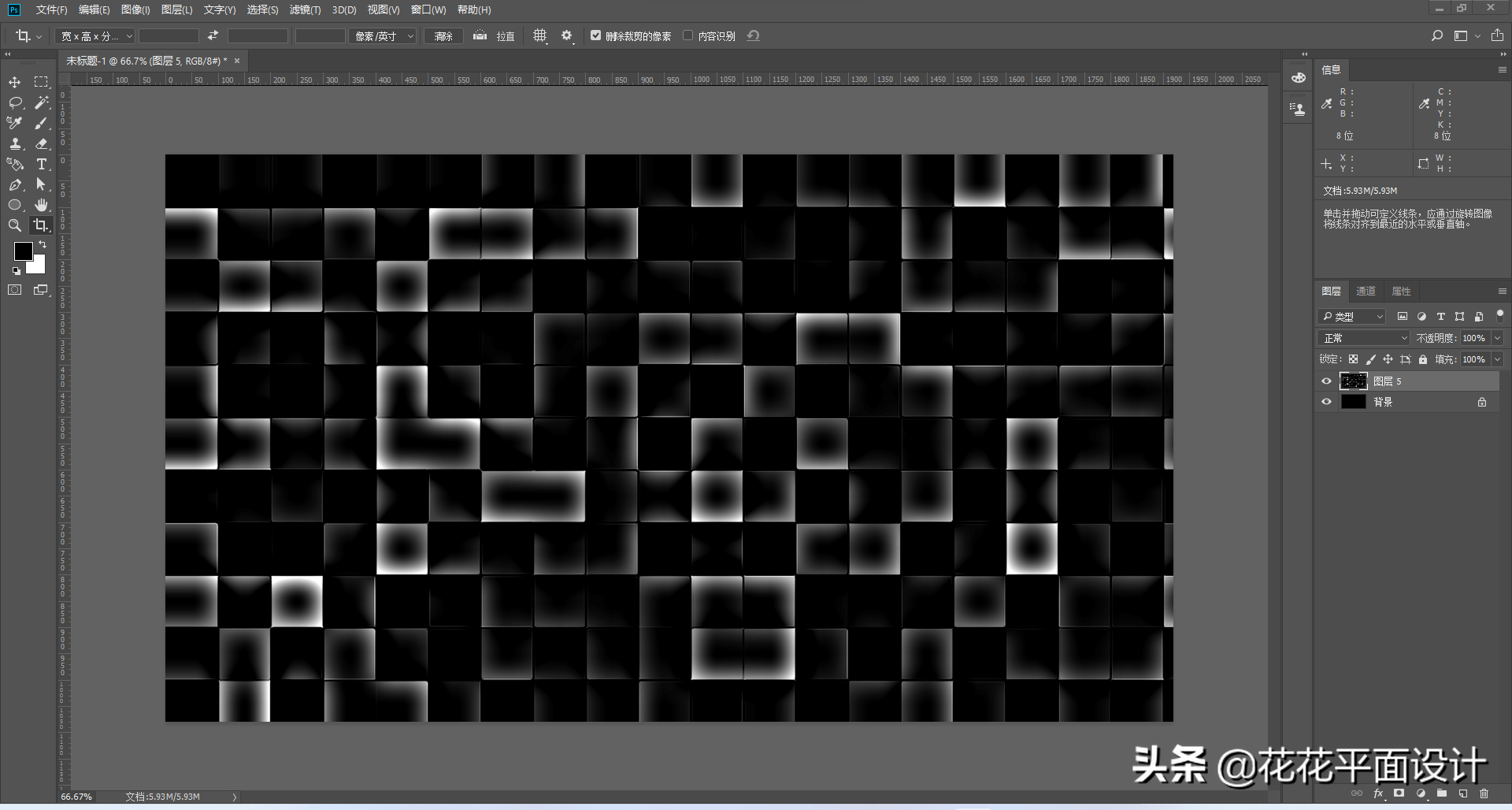Open the crop overlay grid options

539,36
